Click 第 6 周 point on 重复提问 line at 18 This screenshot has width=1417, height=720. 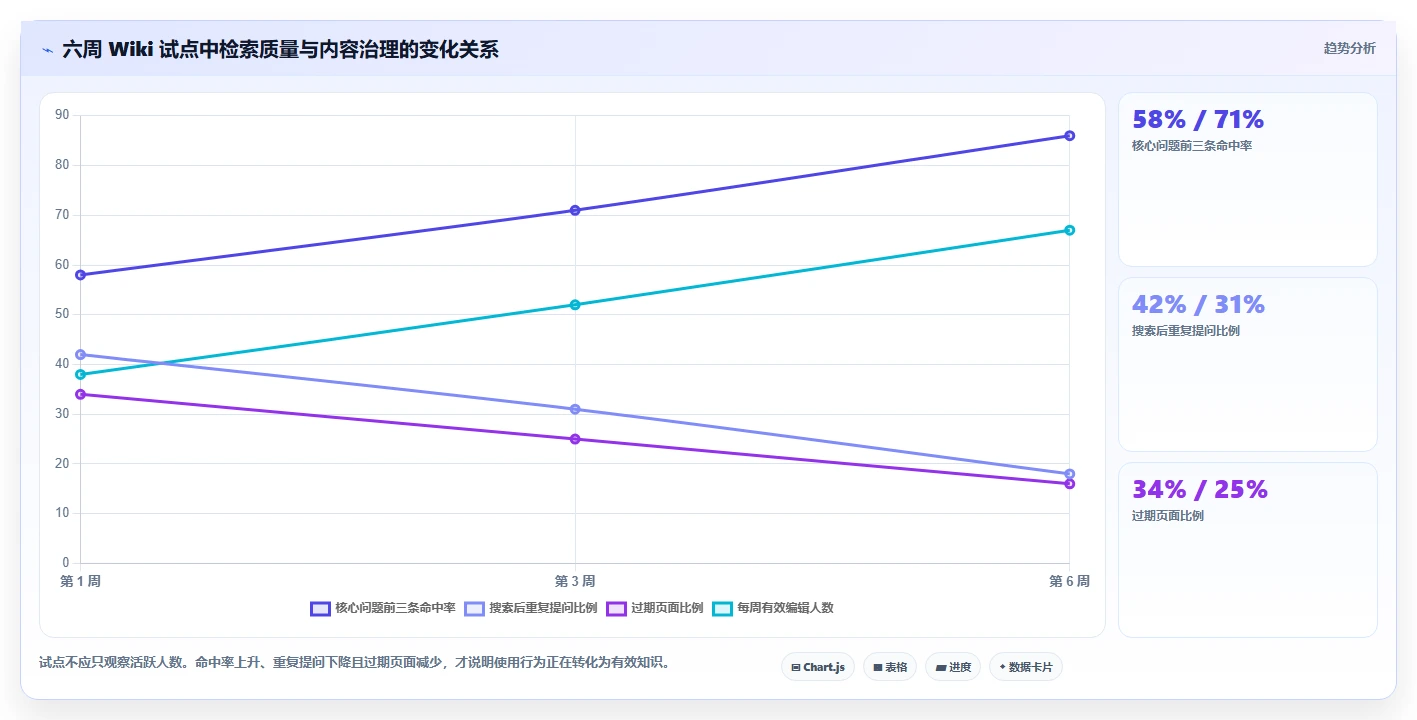tap(1069, 474)
